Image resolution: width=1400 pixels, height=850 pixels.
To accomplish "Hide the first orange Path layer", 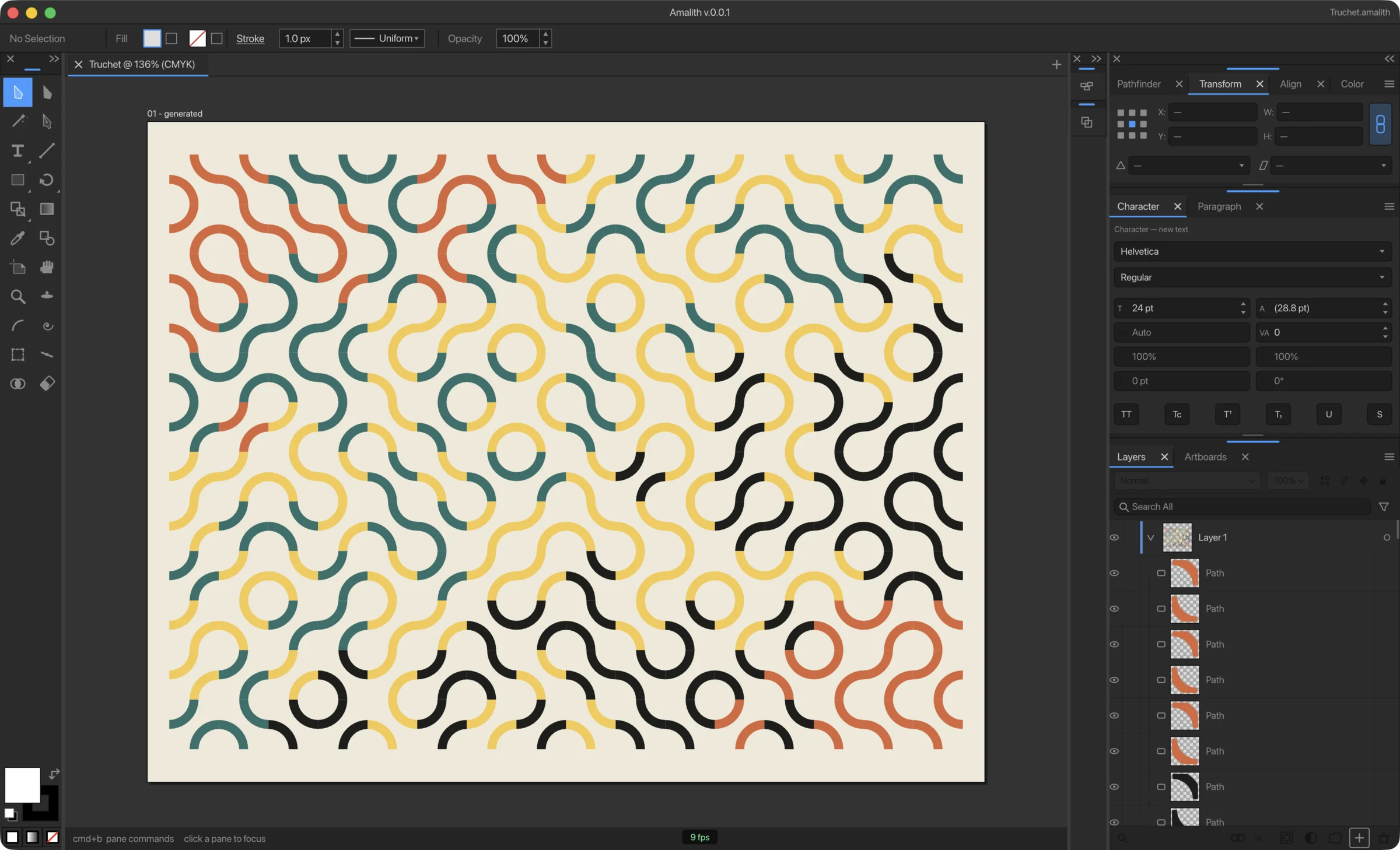I will [x=1114, y=573].
